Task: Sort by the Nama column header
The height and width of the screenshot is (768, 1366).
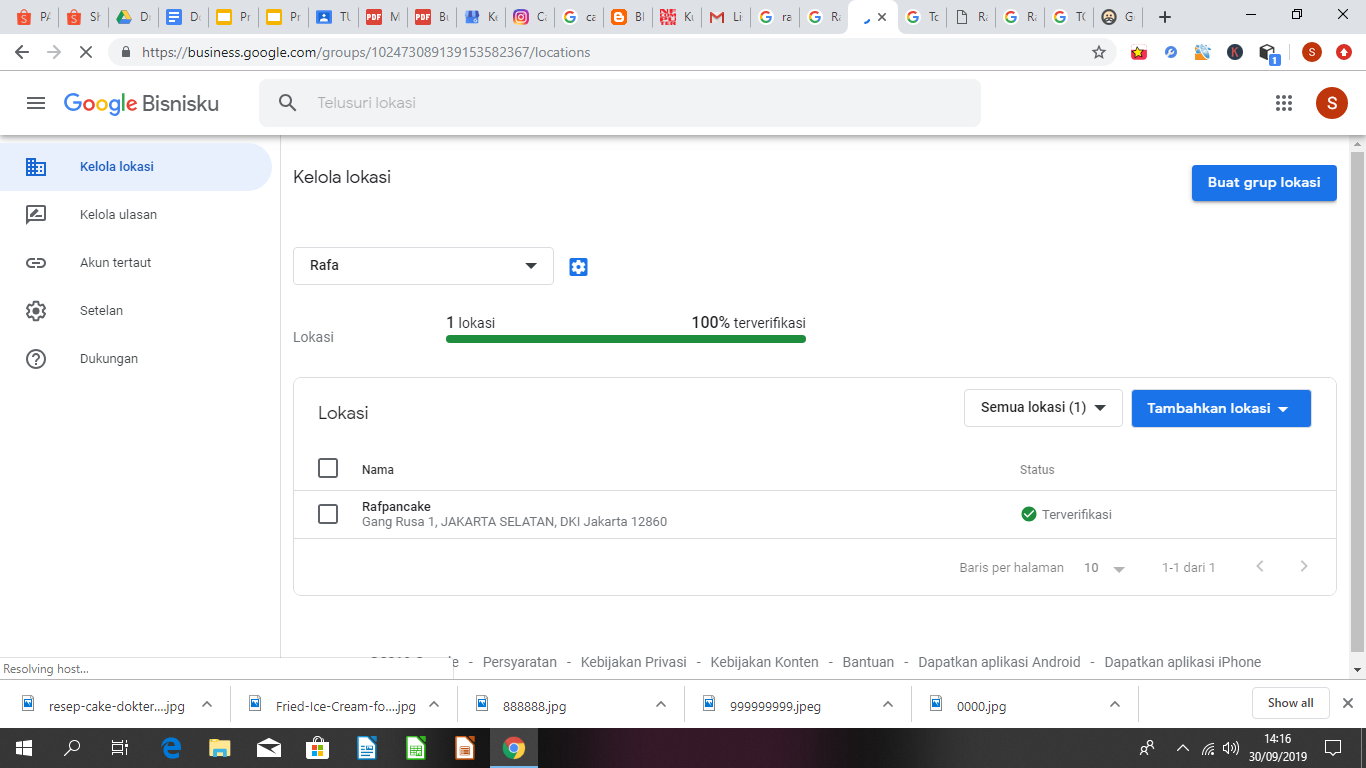Action: 378,469
